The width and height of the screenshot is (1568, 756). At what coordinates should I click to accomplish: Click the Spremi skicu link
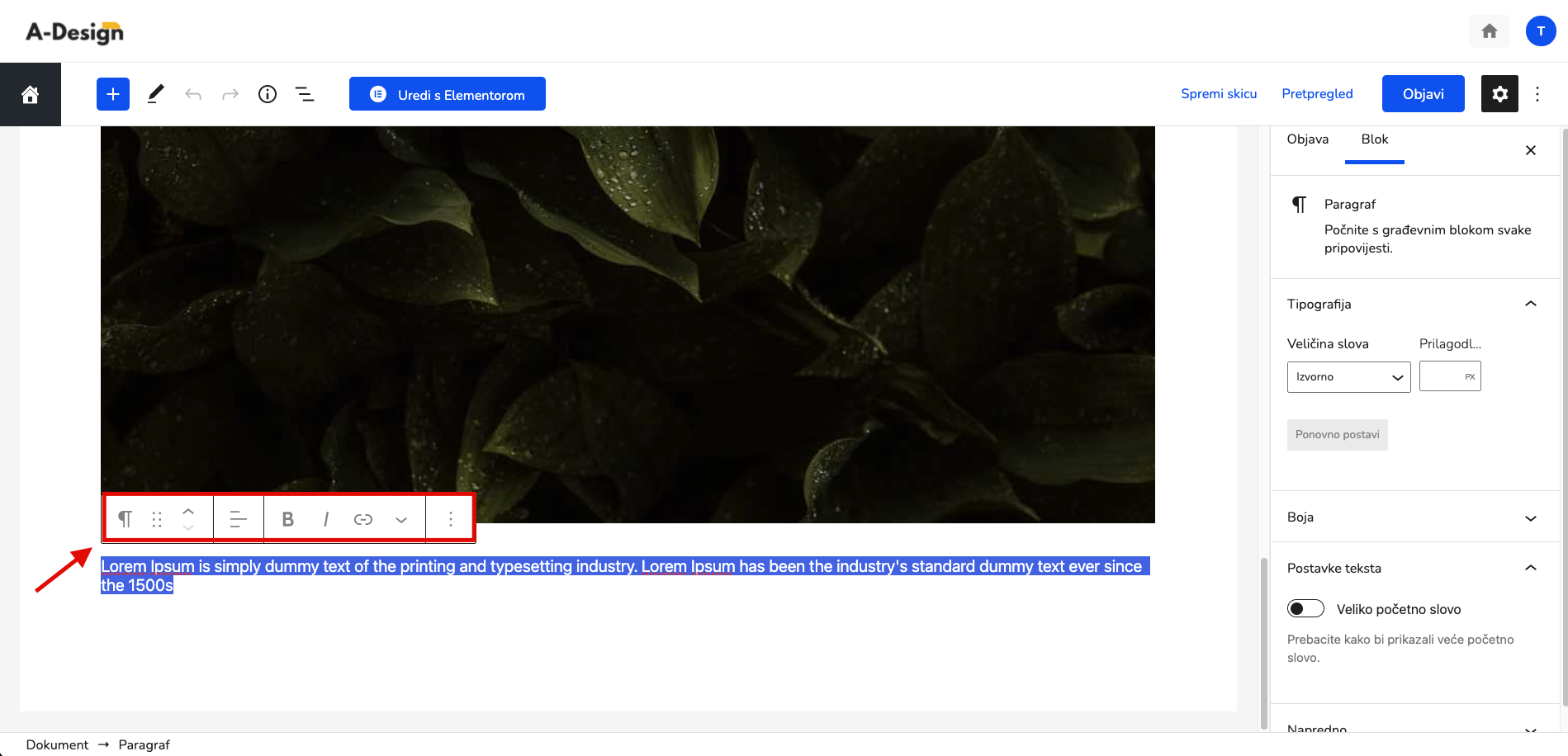tap(1219, 94)
